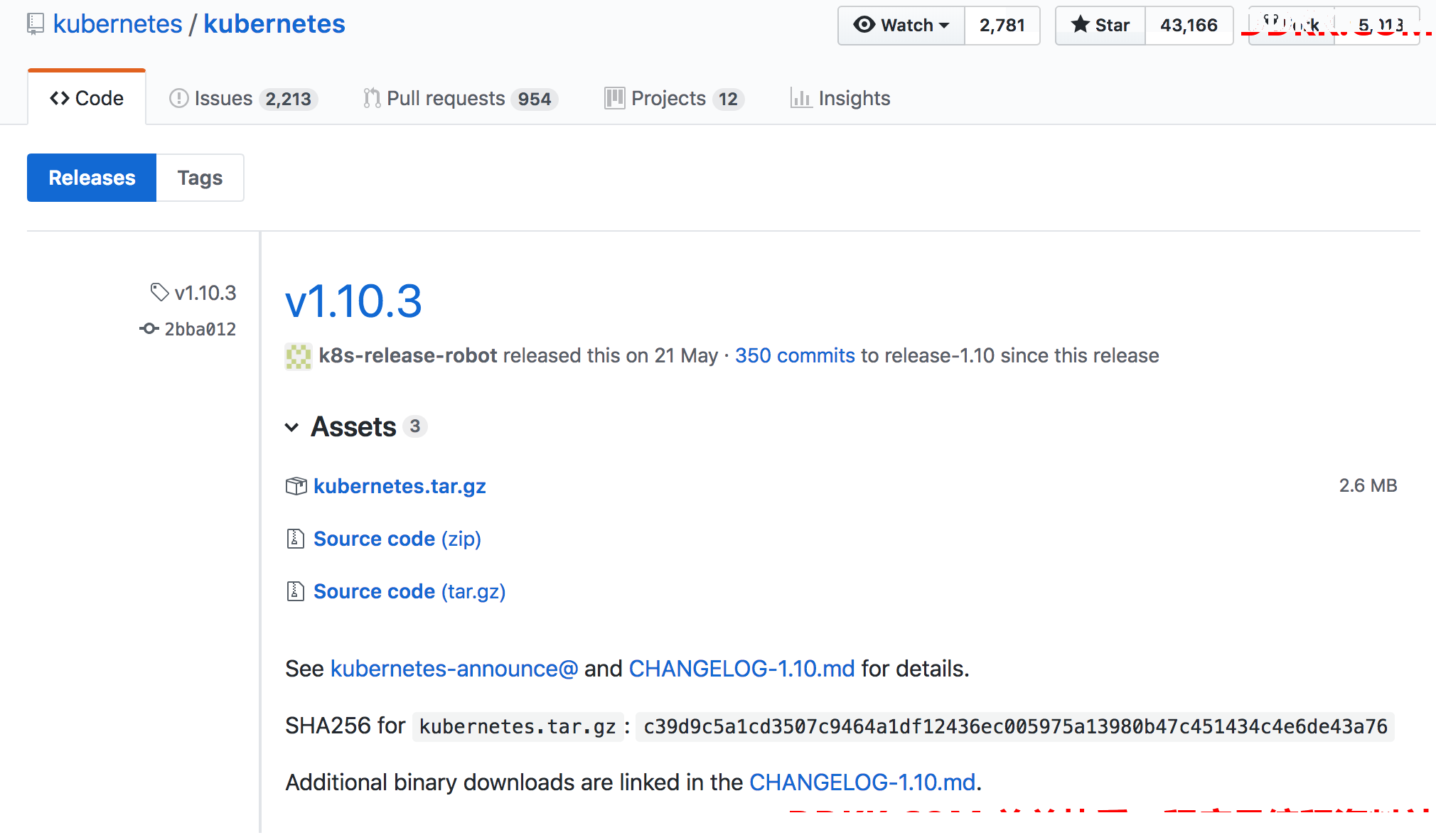Open the v1.10.3 release title
The image size is (1436, 840).
(353, 301)
